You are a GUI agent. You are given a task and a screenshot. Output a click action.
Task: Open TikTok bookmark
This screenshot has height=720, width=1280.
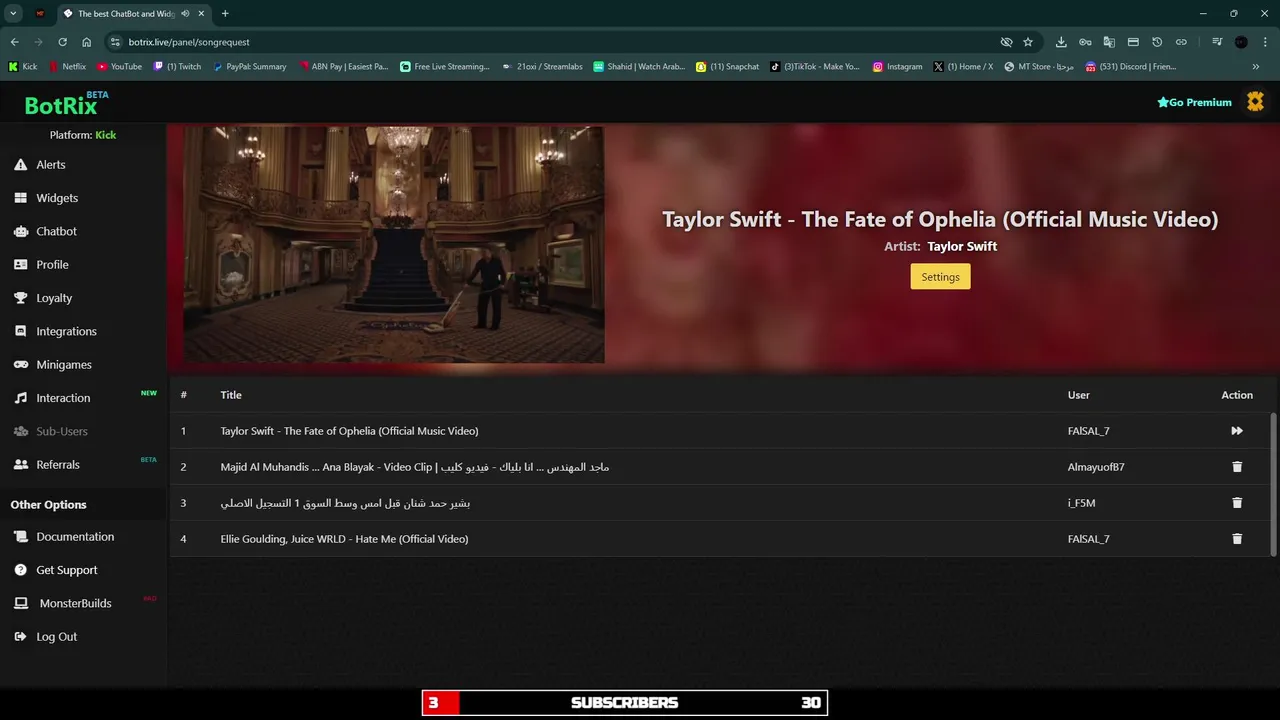[x=814, y=67]
